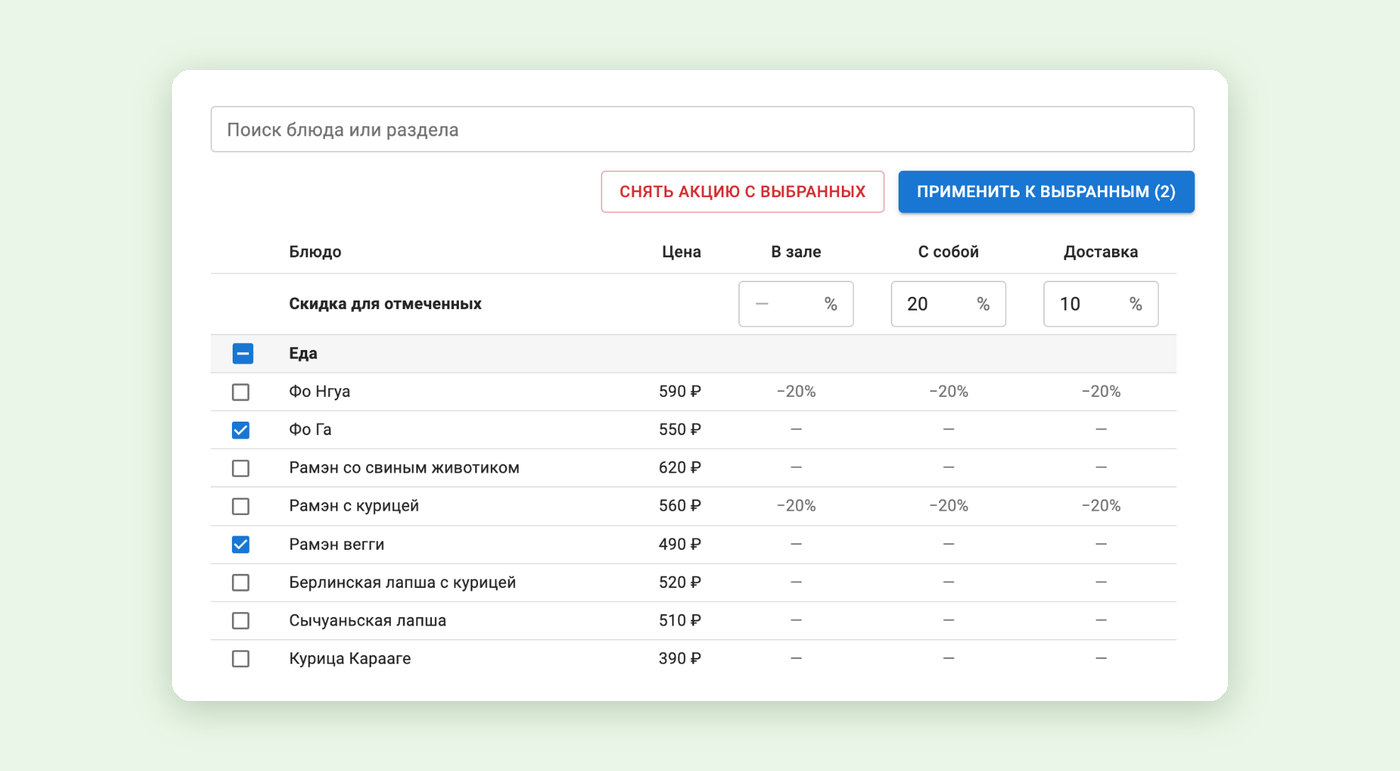Image resolution: width=1400 pixels, height=771 pixels.
Task: Click the Берлинская лапша с курицей name
Action: 402,582
